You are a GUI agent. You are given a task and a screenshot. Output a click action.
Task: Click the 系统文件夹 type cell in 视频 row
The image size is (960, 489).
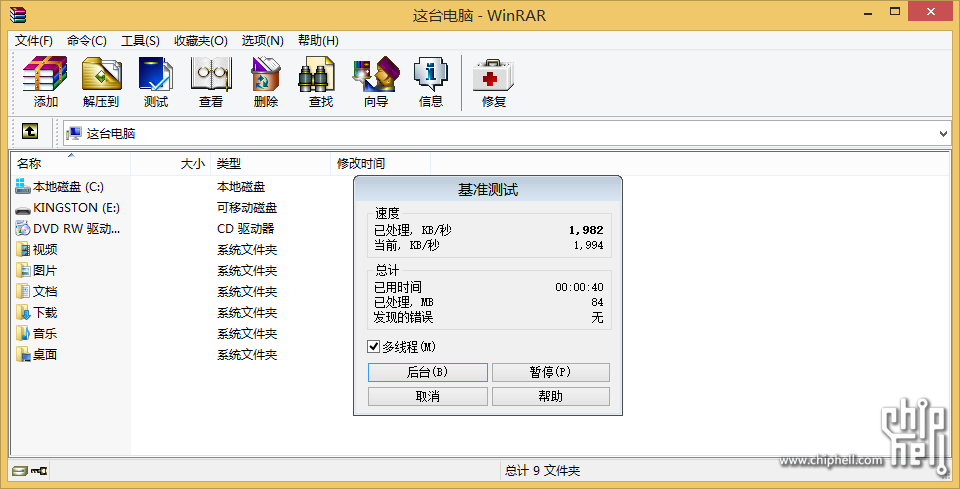[x=247, y=249]
